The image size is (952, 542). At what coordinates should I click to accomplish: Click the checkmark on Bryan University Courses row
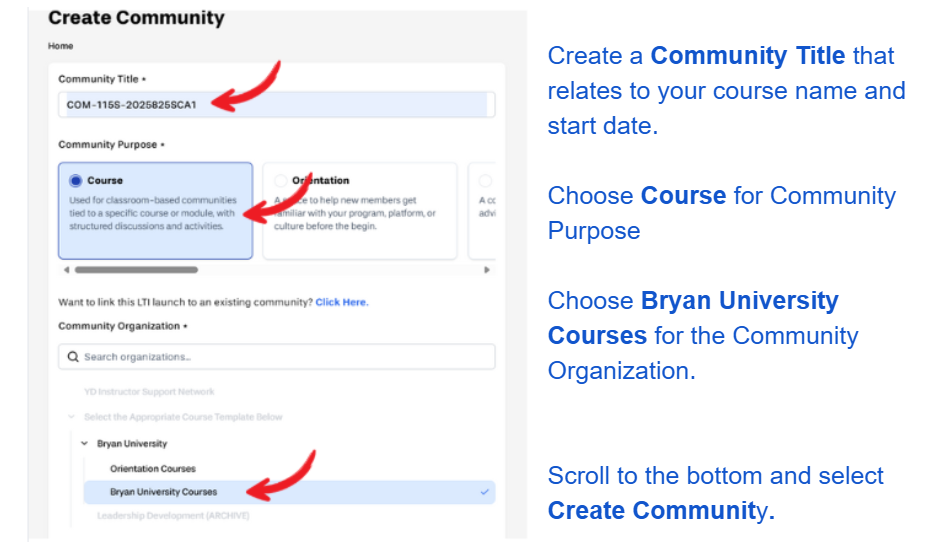(484, 492)
